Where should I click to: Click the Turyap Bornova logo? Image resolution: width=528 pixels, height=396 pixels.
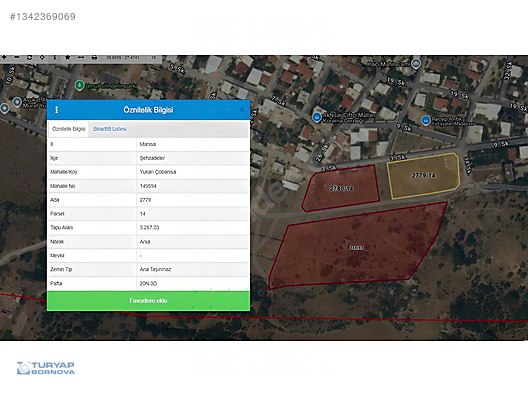(45, 368)
